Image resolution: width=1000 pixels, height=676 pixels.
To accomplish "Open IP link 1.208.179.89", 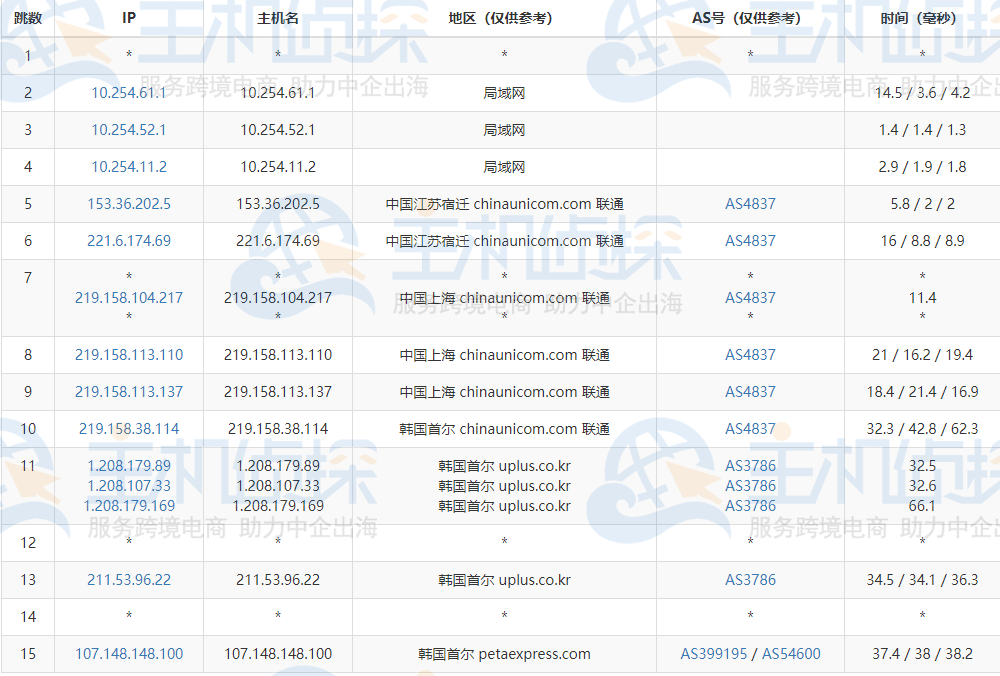I will (129, 465).
